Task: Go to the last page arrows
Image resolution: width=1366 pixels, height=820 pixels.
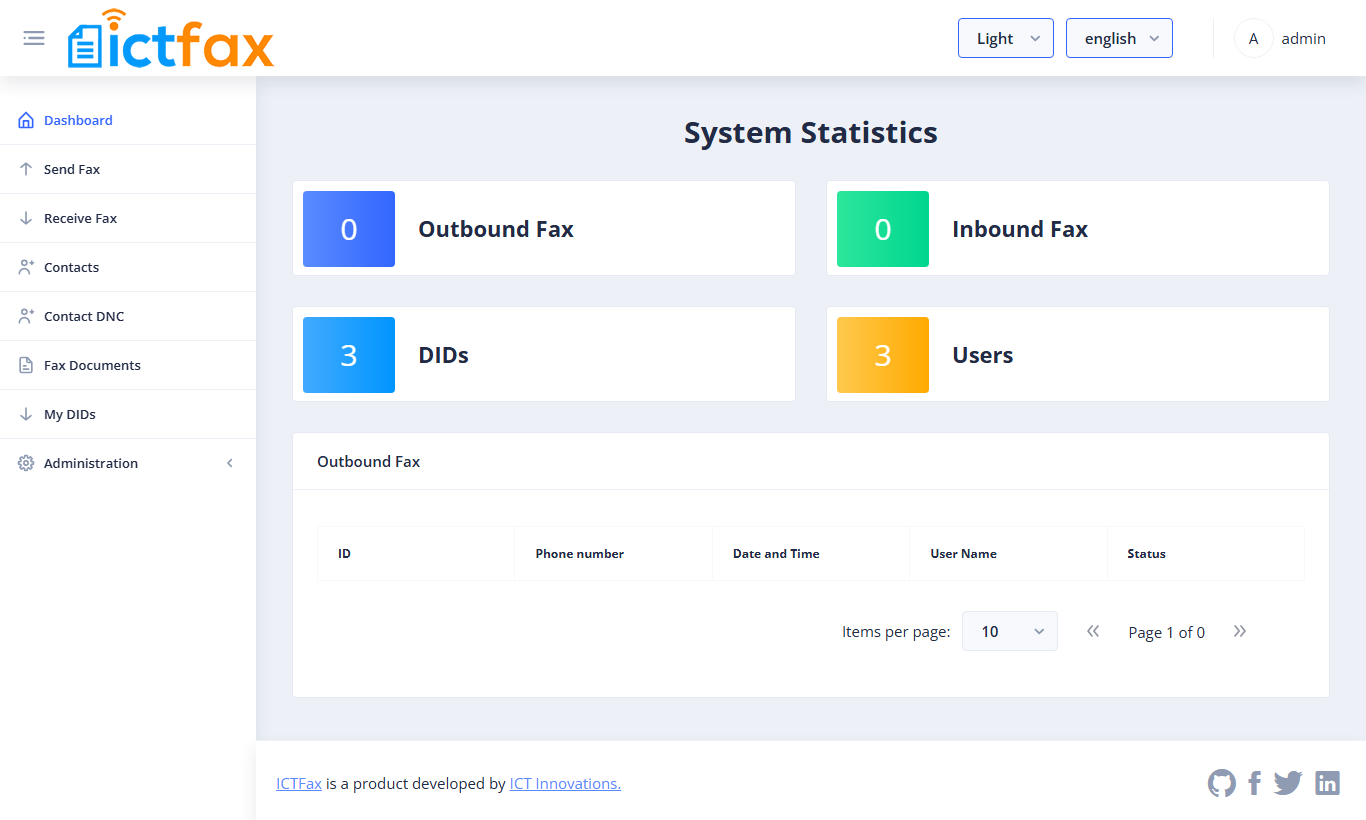Action: pyautogui.click(x=1240, y=631)
